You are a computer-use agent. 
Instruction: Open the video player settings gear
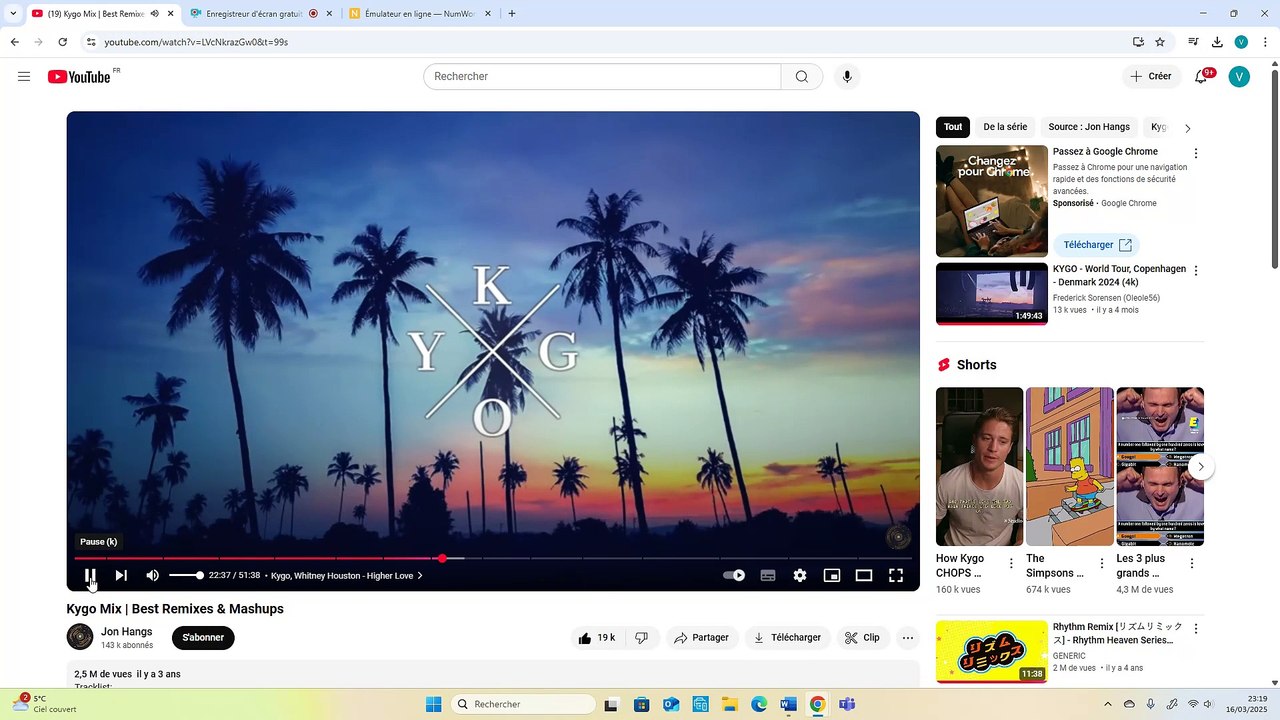coord(800,576)
